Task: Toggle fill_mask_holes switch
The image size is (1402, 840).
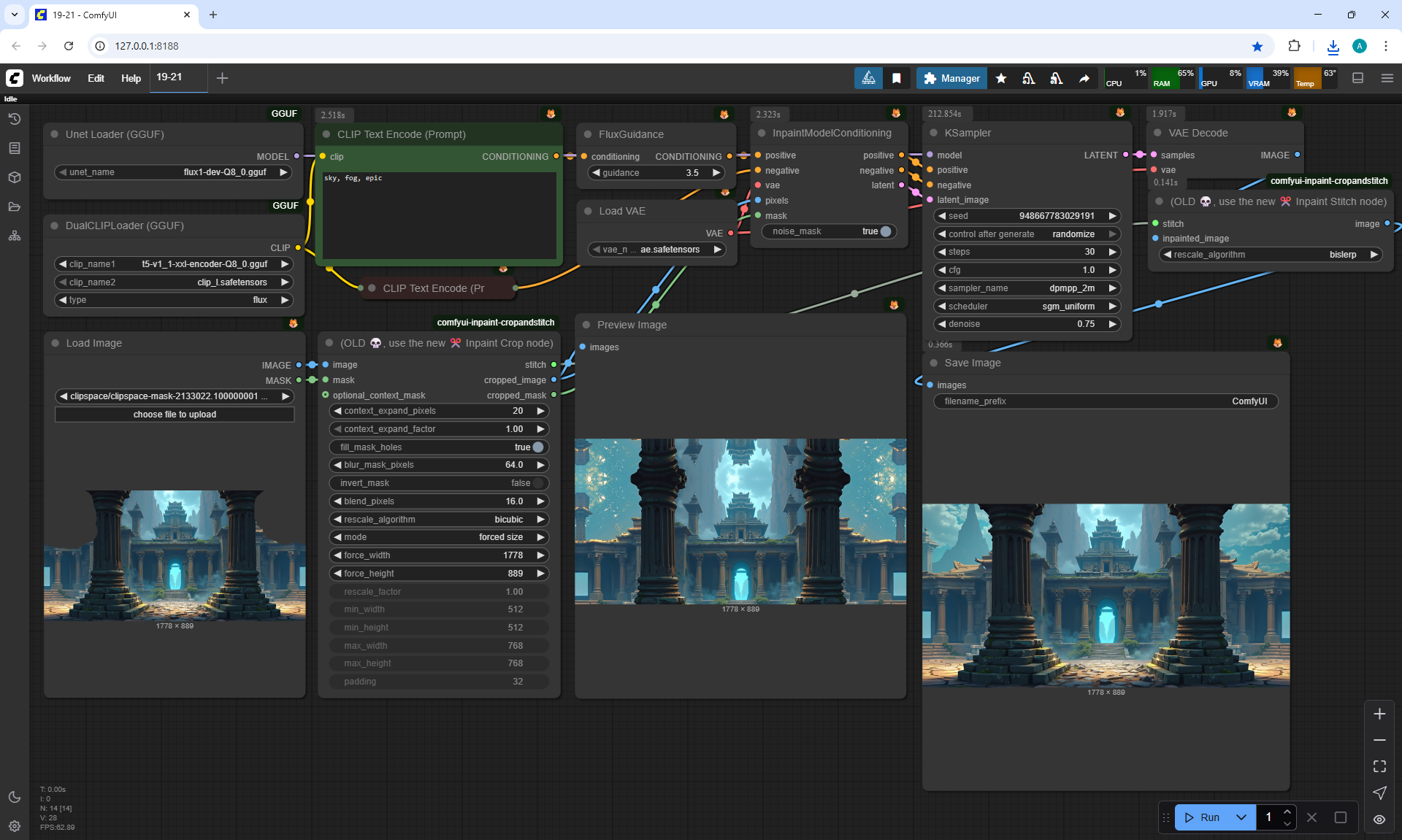Action: tap(538, 447)
